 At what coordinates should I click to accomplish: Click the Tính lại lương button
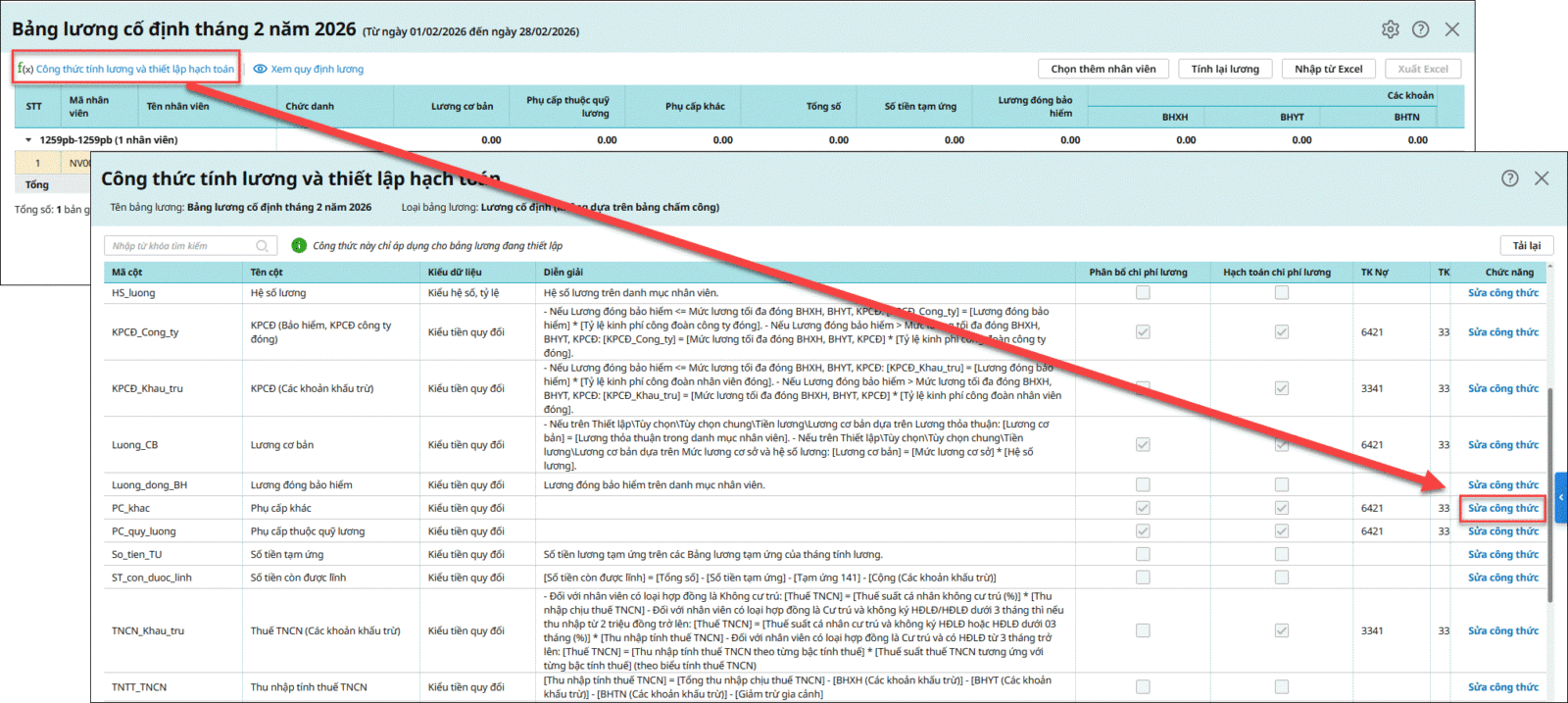click(x=1225, y=69)
